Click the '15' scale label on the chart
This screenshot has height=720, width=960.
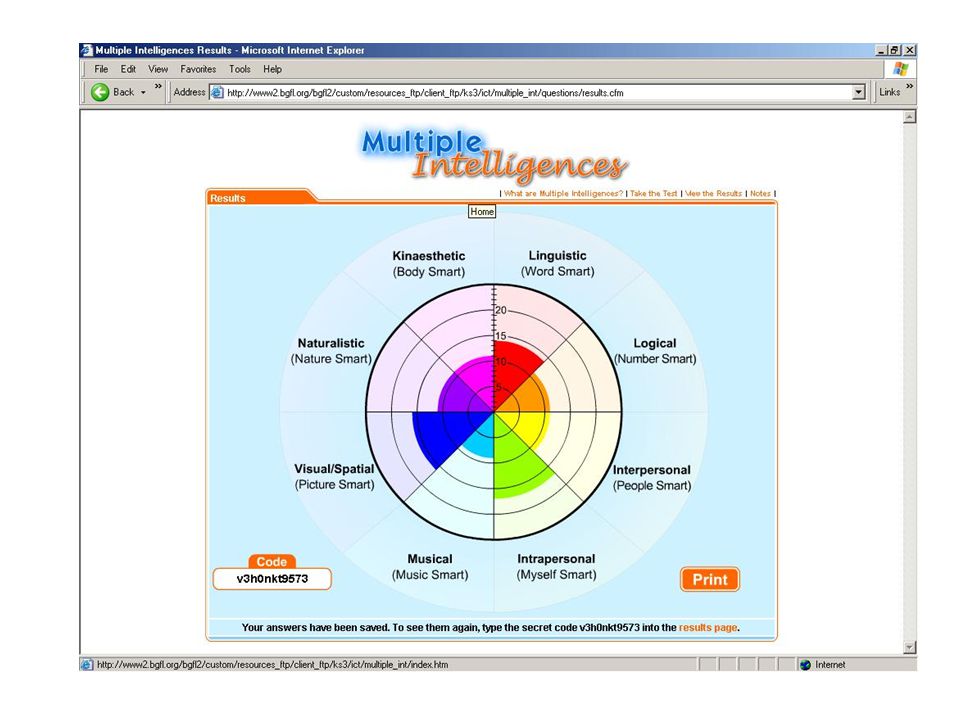click(501, 336)
